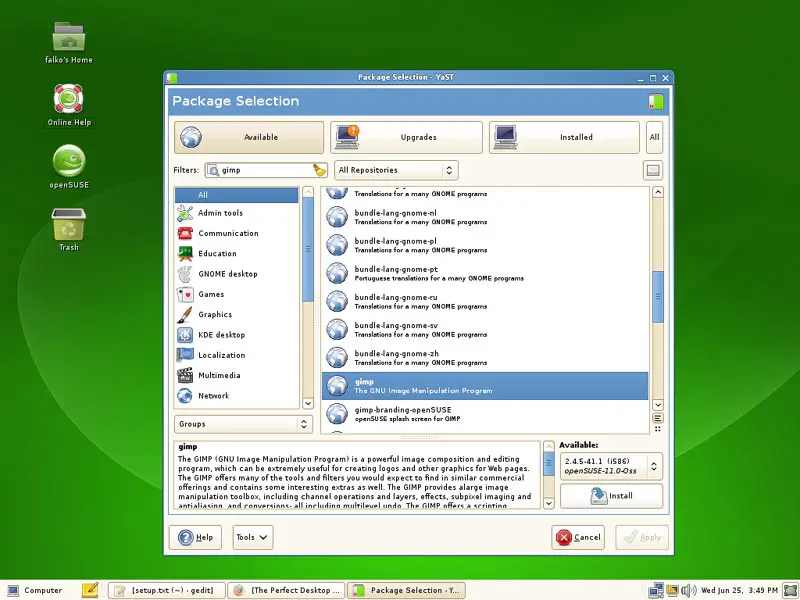800x600 pixels.
Task: Select the All category row
Action: [x=237, y=195]
